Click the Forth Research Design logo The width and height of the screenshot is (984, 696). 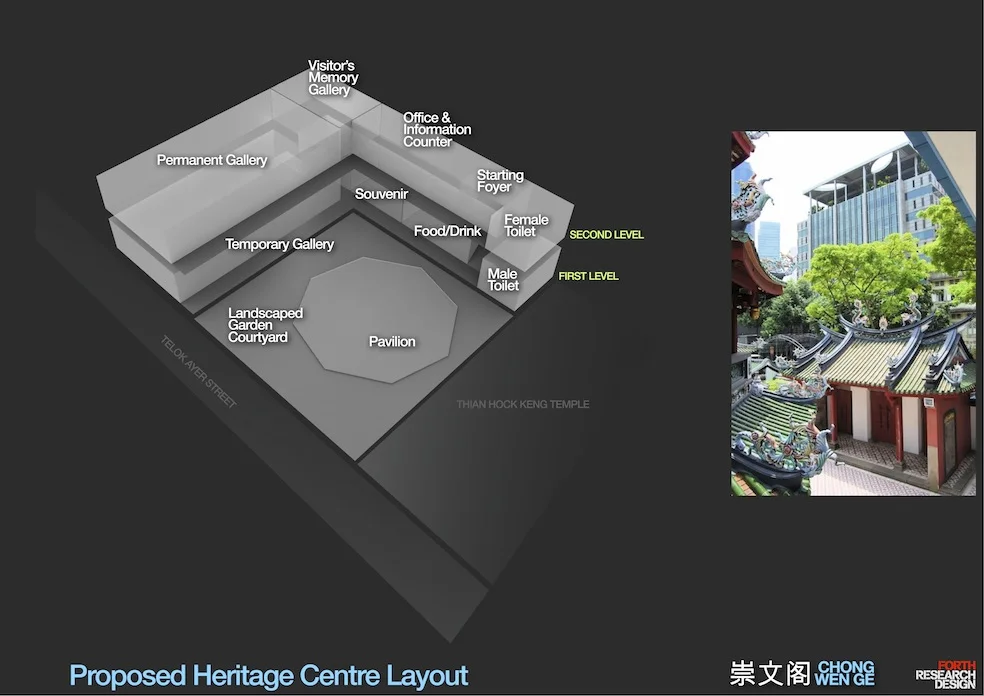(946, 675)
